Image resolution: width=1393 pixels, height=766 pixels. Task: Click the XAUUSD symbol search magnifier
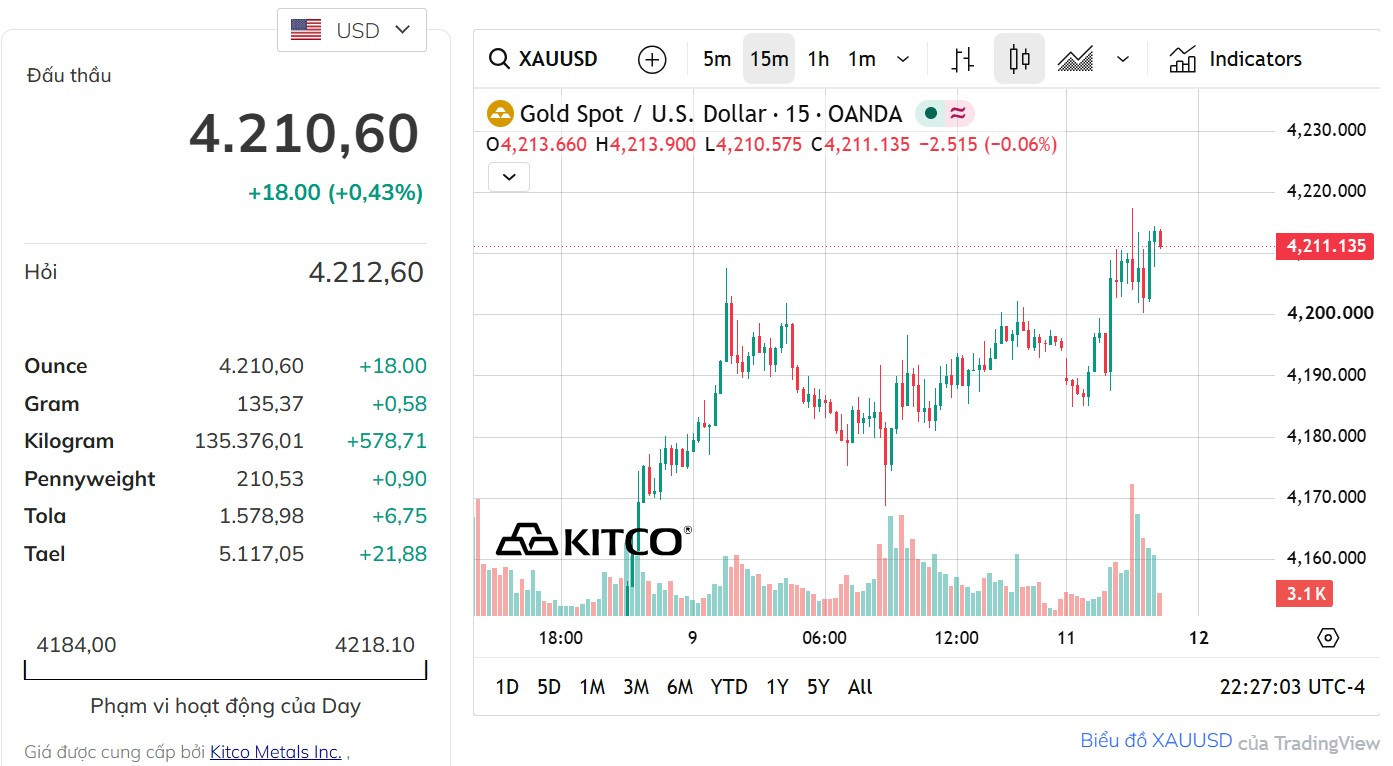pyautogui.click(x=499, y=59)
